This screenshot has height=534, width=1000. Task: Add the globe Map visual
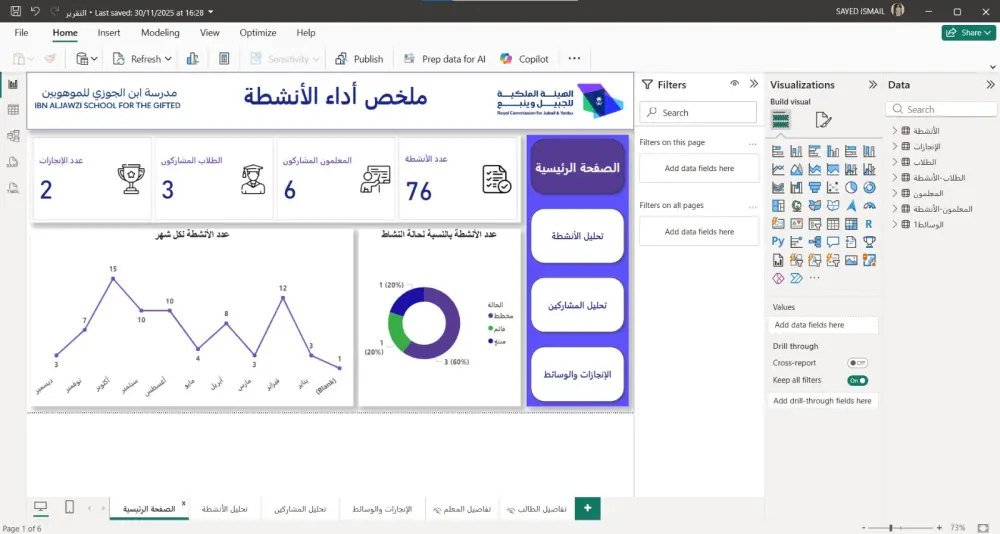(797, 205)
